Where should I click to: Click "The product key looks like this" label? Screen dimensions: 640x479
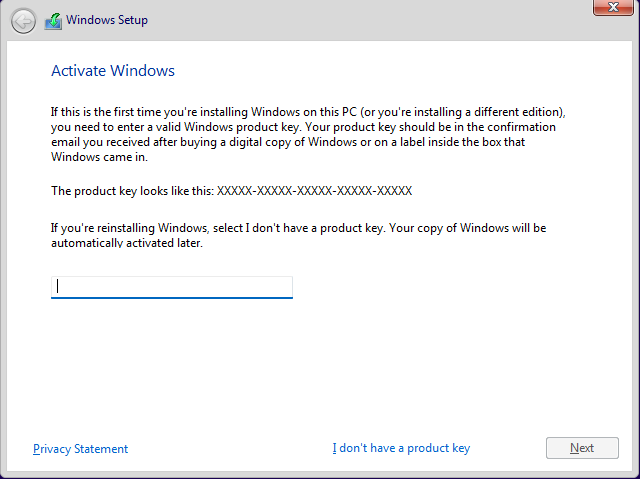tap(132, 190)
